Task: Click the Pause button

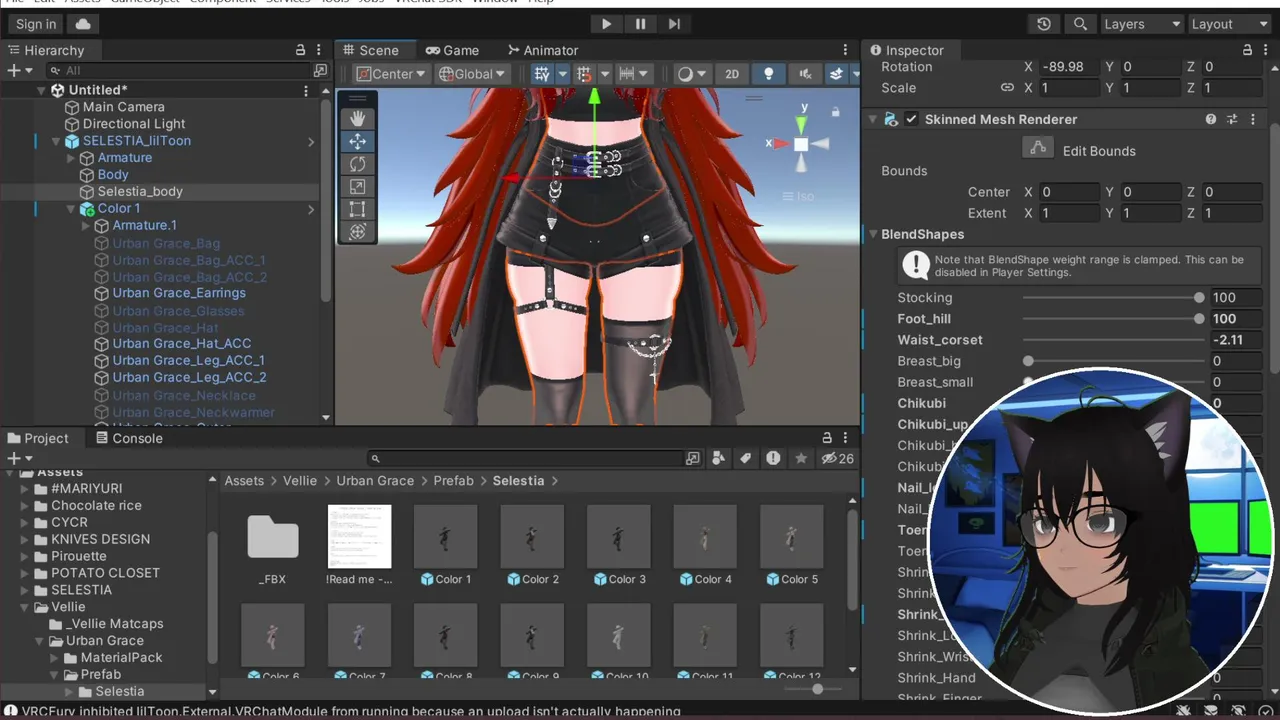Action: (x=640, y=24)
